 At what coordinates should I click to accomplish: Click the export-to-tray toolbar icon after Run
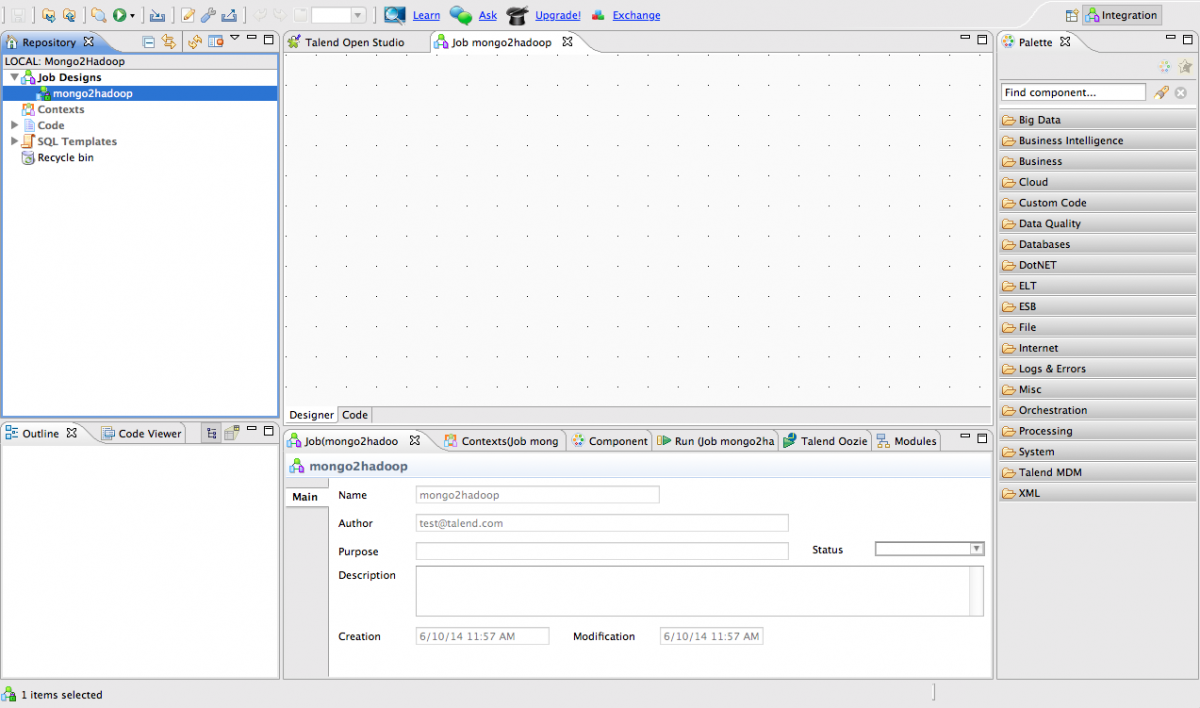(x=157, y=15)
